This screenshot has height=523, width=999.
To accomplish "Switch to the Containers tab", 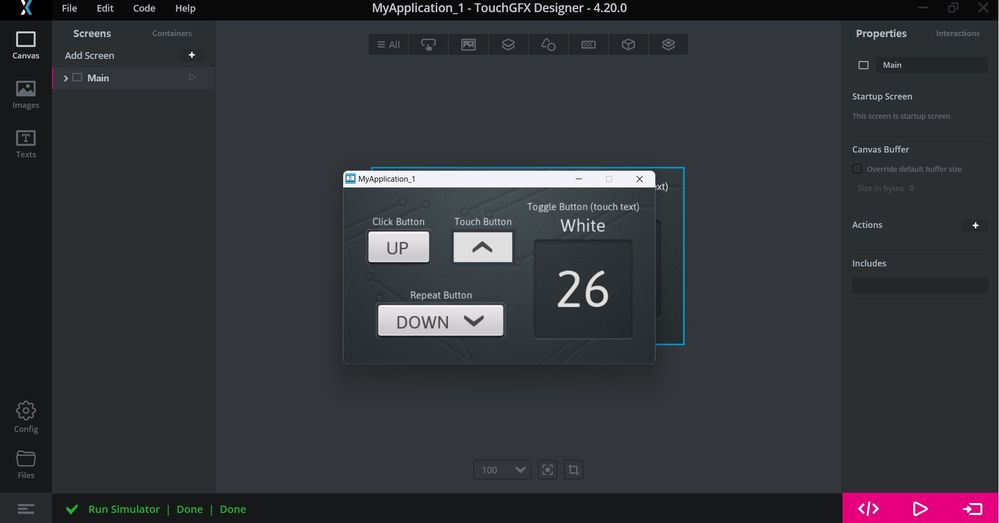I will (172, 33).
